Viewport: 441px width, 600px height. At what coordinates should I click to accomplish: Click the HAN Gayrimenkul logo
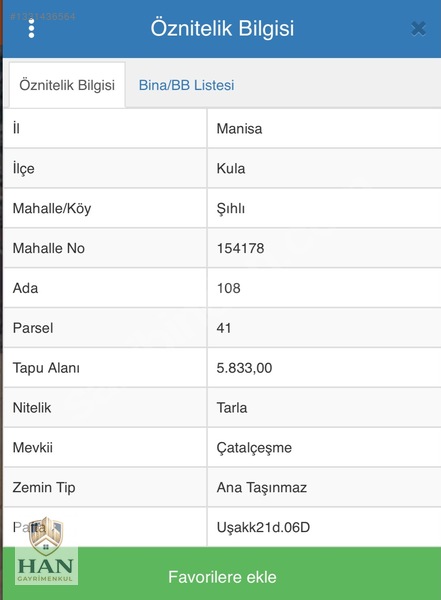(46, 551)
